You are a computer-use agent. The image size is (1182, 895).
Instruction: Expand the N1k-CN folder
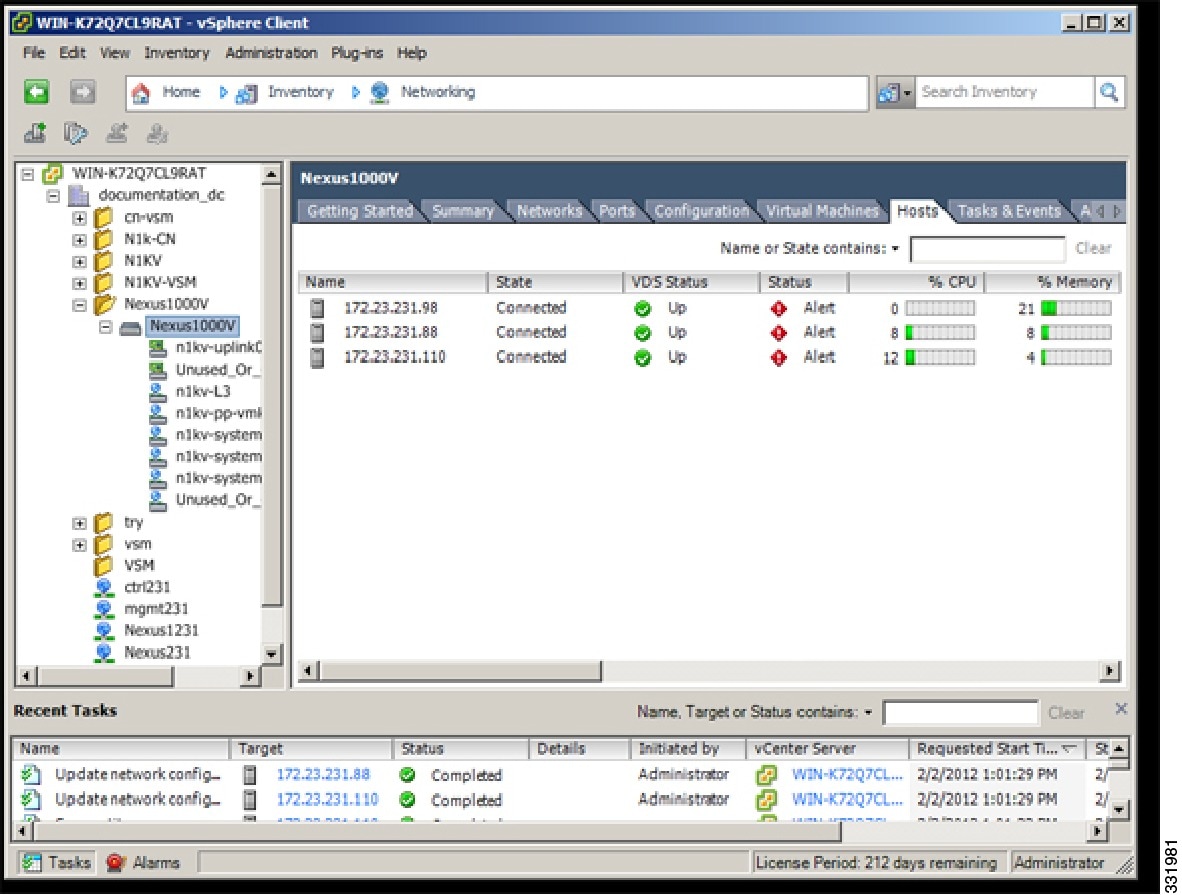pyautogui.click(x=79, y=240)
